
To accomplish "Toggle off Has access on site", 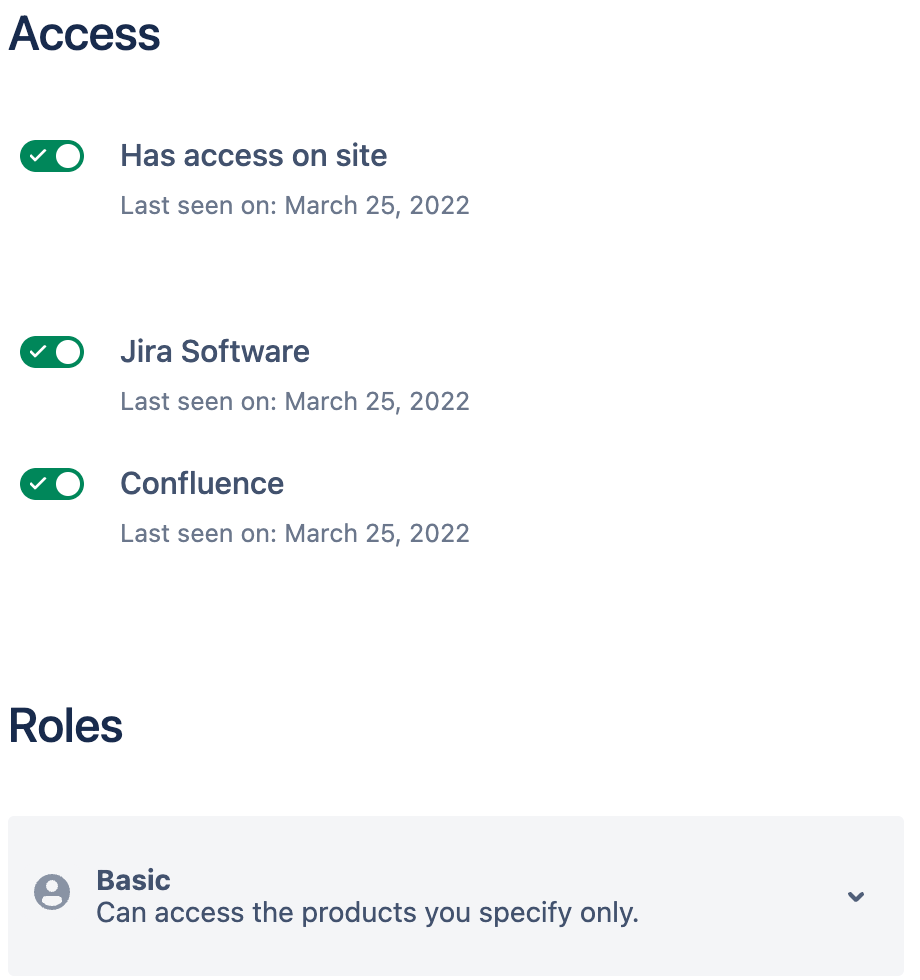I will (52, 156).
